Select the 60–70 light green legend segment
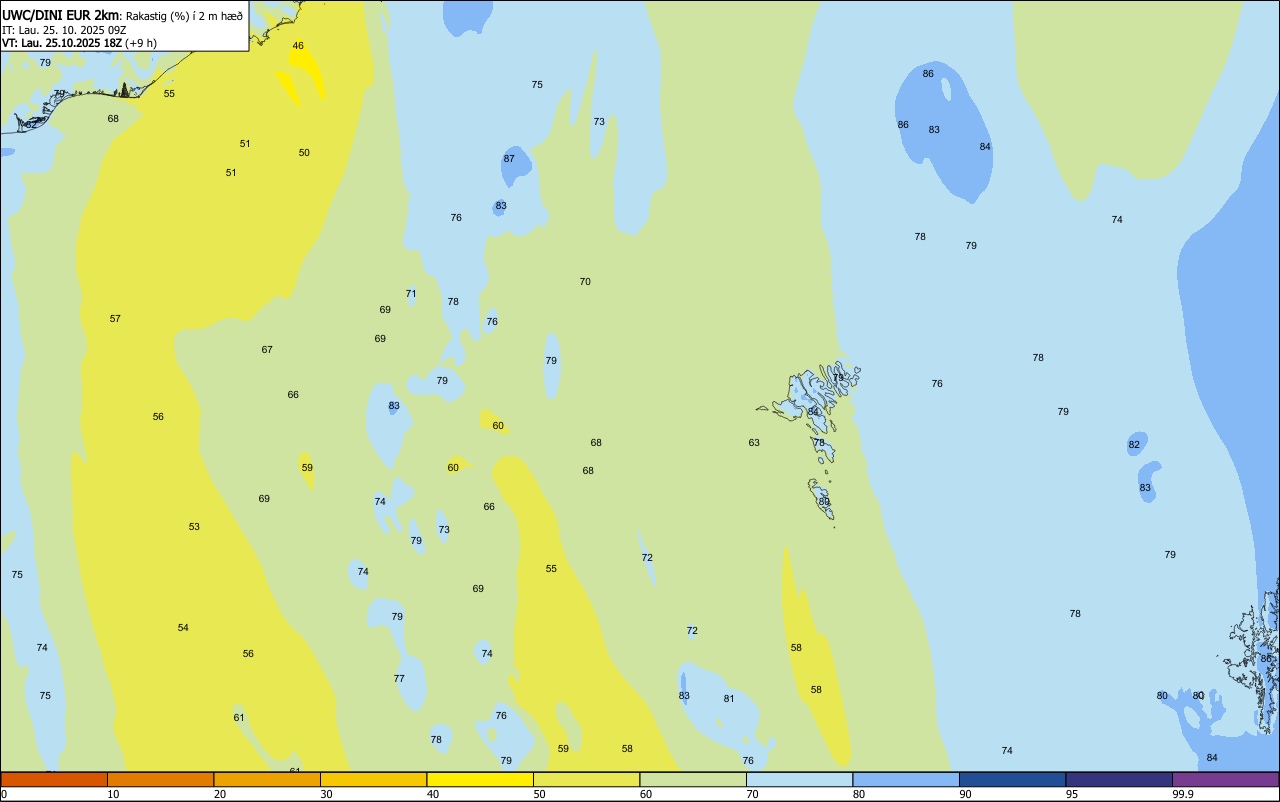1280x802 pixels. pyautogui.click(x=693, y=779)
